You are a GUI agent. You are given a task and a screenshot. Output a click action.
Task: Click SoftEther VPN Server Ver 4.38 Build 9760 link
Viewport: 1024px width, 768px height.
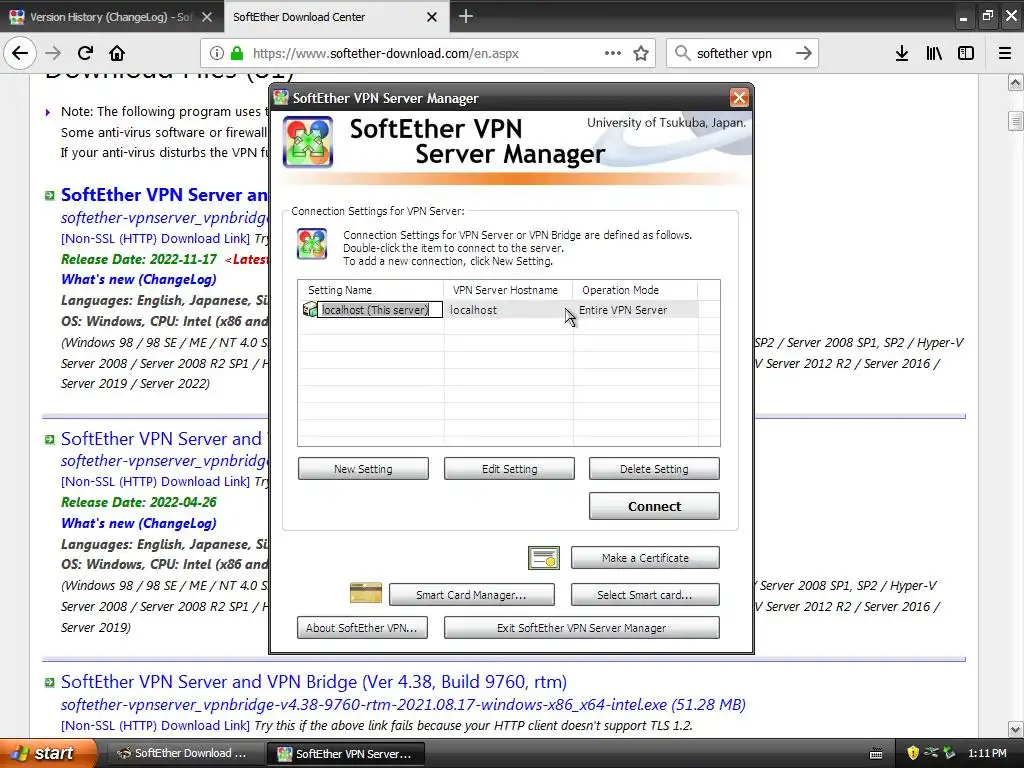coord(313,682)
